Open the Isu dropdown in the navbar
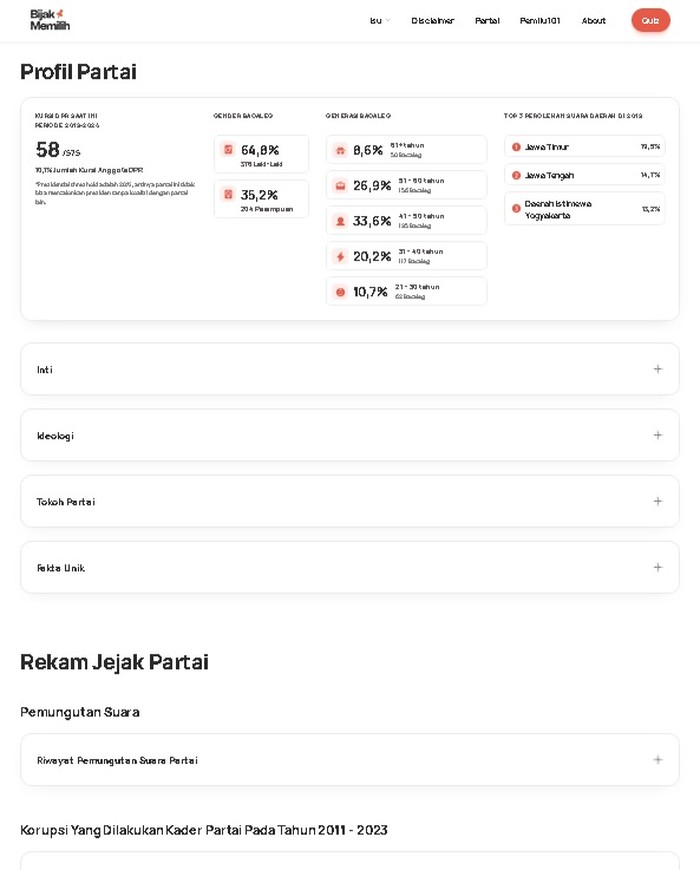Viewport: 700px width, 870px height. pyautogui.click(x=380, y=21)
